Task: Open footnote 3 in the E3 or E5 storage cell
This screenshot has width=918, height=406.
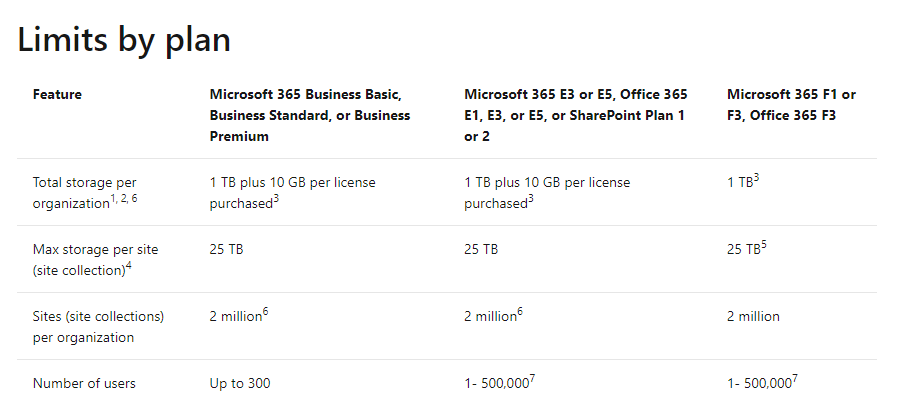Action: [x=530, y=198]
